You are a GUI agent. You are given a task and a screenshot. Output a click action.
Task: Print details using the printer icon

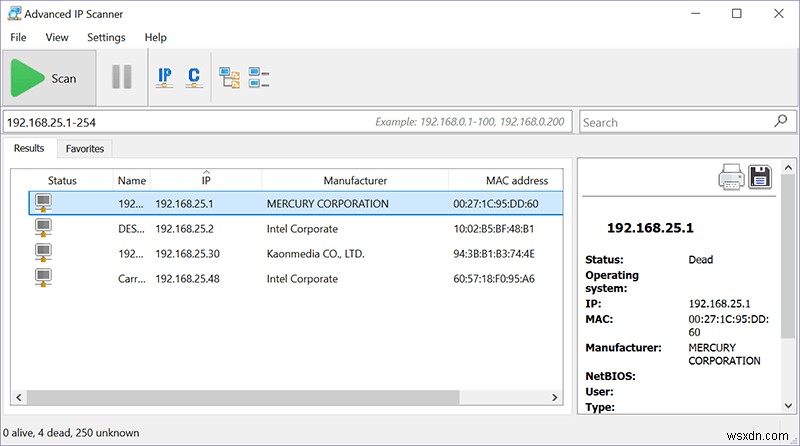[x=731, y=178]
